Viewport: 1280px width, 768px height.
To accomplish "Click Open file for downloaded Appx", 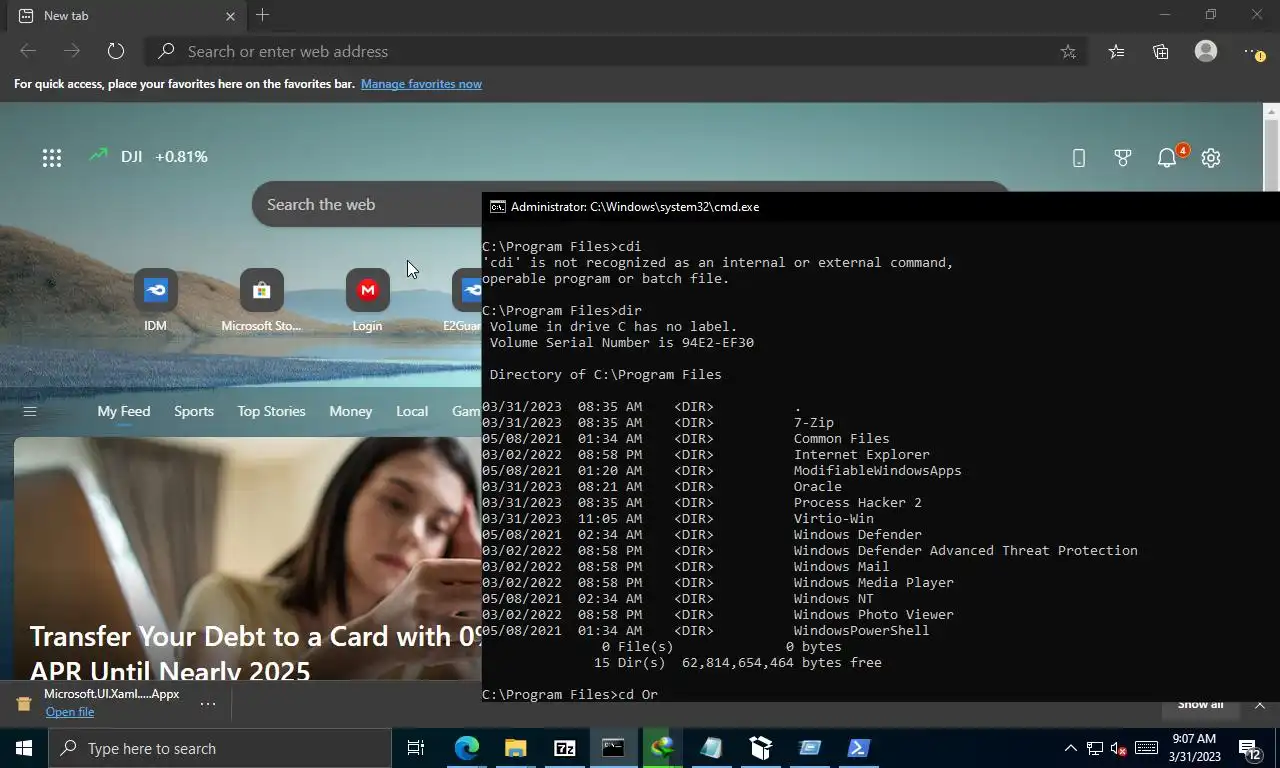I will tap(70, 712).
